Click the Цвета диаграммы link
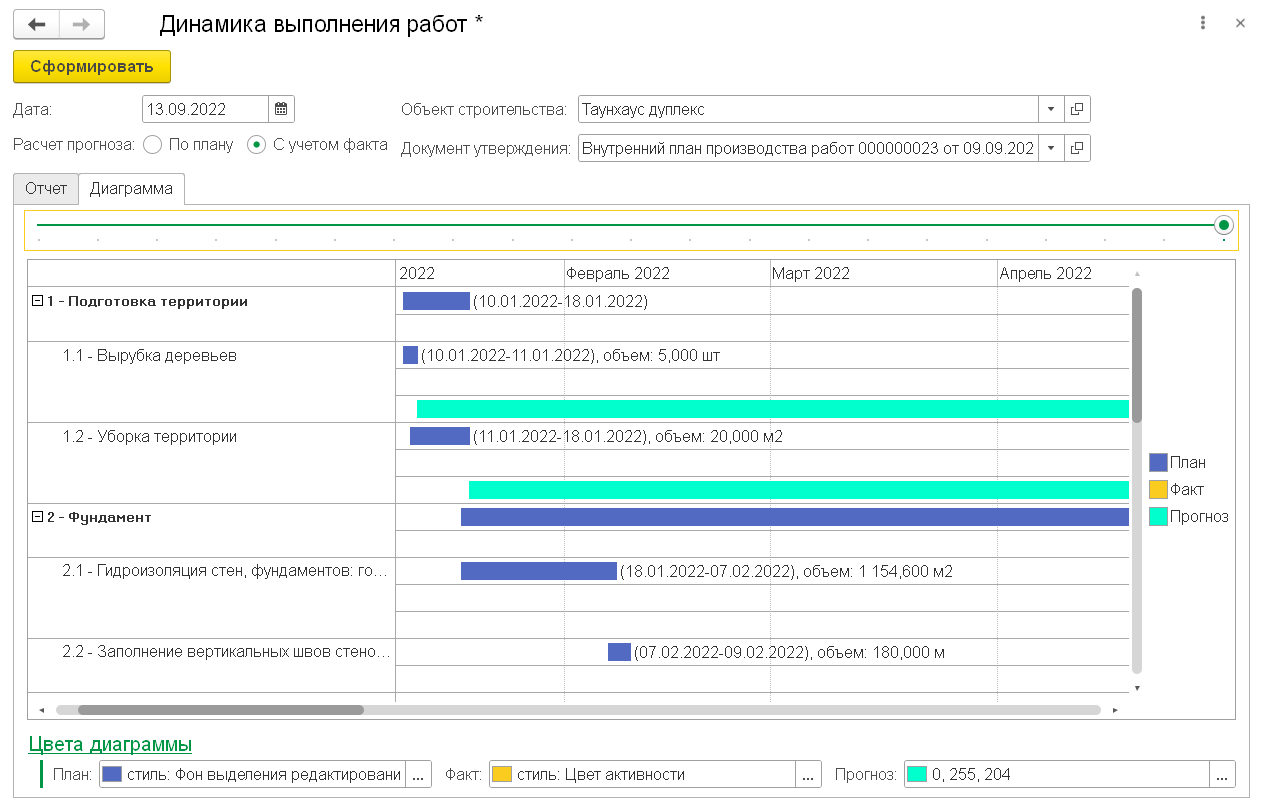Viewport: 1268px width, 809px height. [x=110, y=744]
